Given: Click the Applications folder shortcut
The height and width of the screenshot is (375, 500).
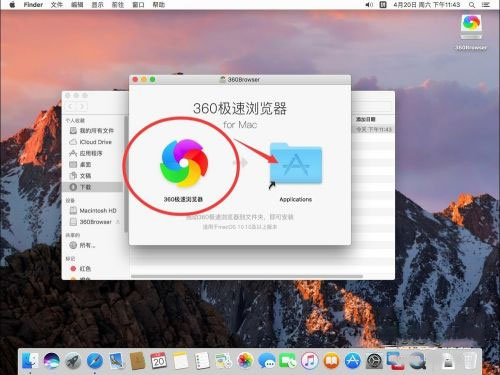Looking at the screenshot, I should pyautogui.click(x=296, y=163).
